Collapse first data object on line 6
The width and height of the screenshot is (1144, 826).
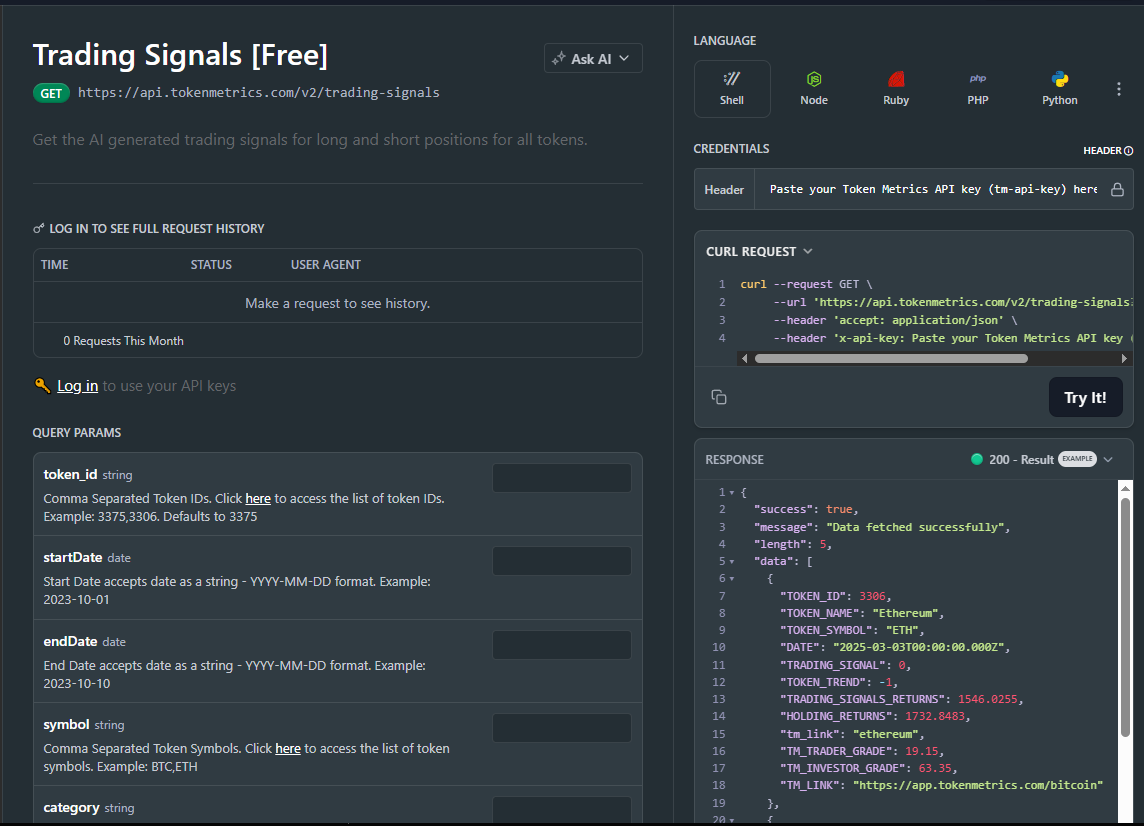coord(732,579)
